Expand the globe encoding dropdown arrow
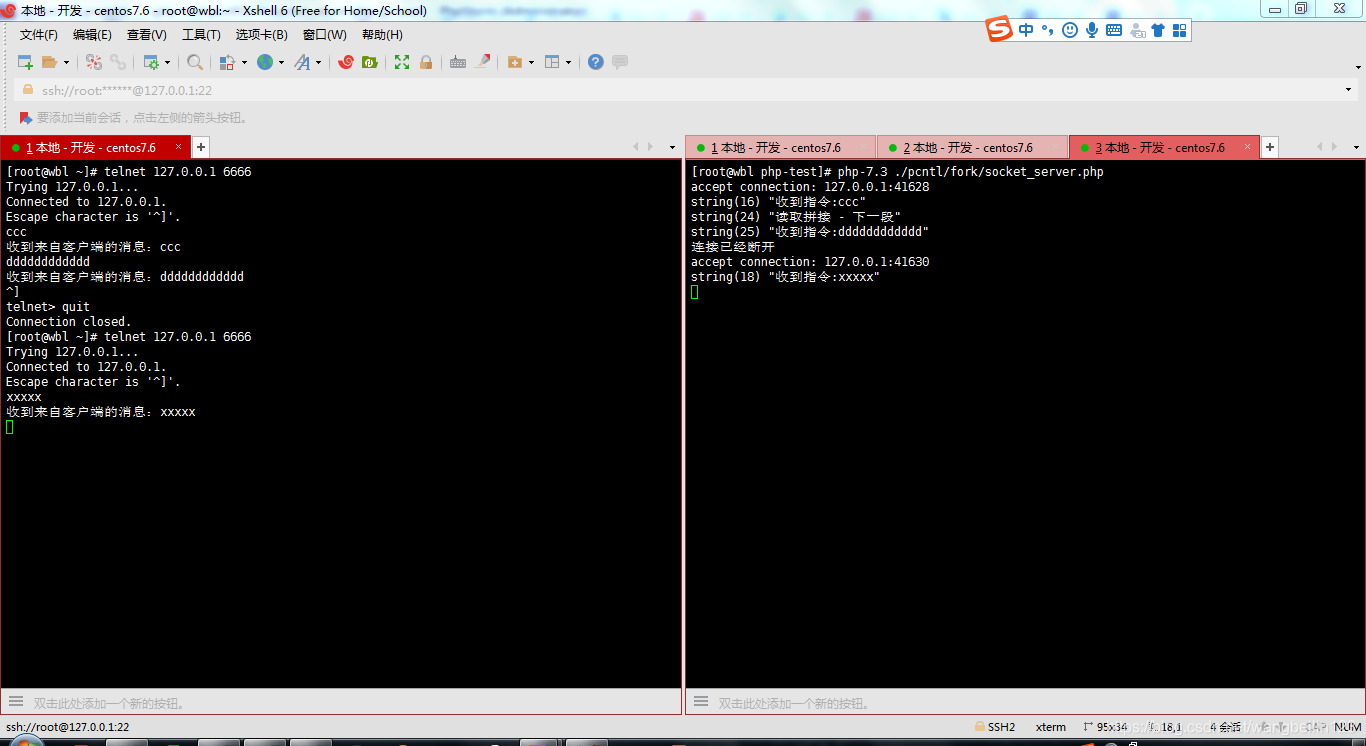 click(x=281, y=62)
